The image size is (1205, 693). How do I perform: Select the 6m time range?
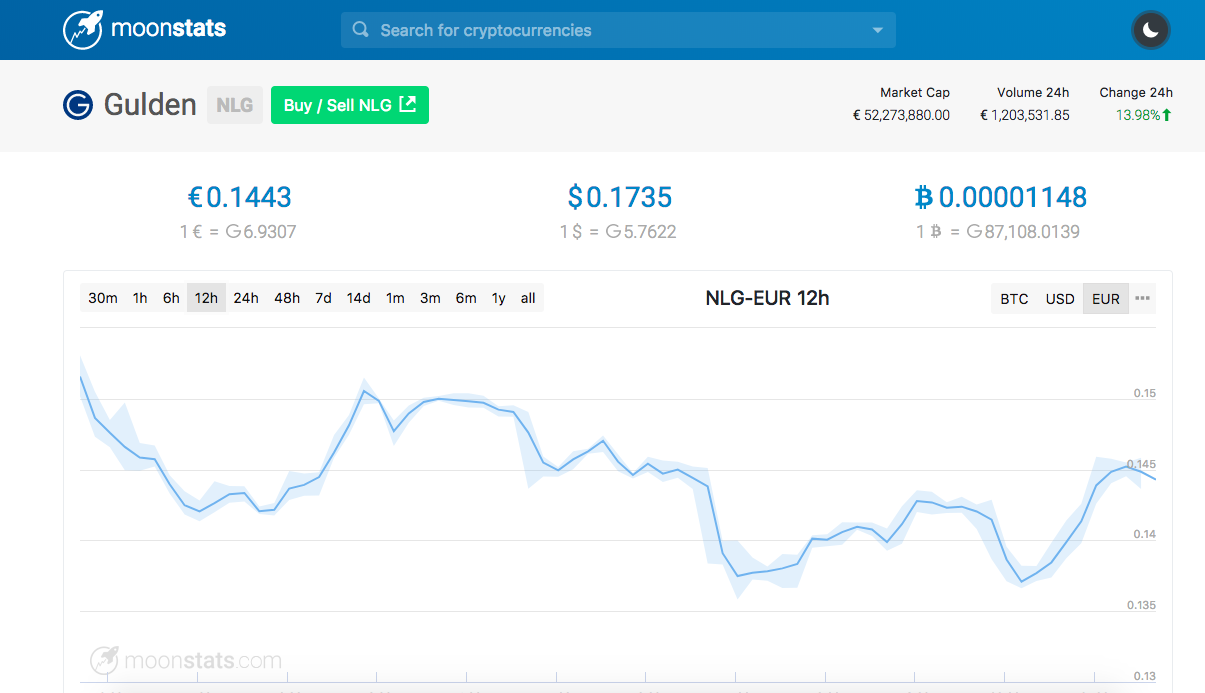[x=466, y=298]
